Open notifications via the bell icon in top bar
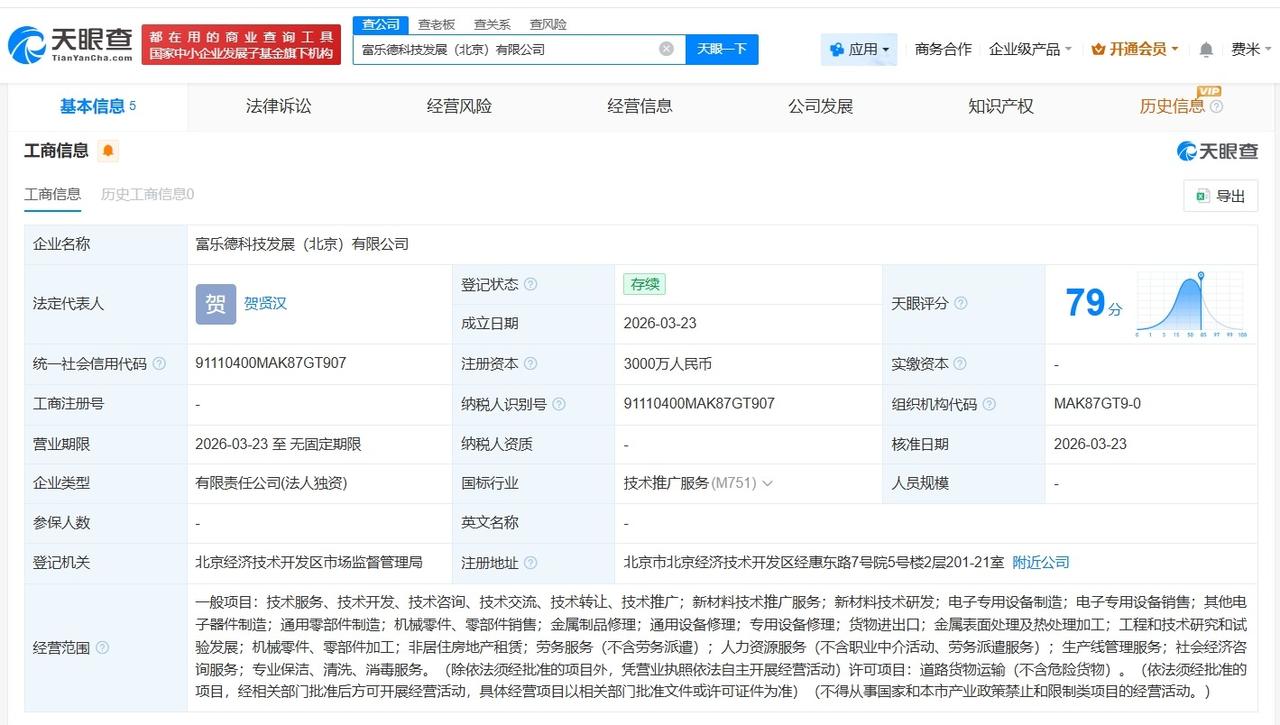This screenshot has height=725, width=1280. (1205, 48)
